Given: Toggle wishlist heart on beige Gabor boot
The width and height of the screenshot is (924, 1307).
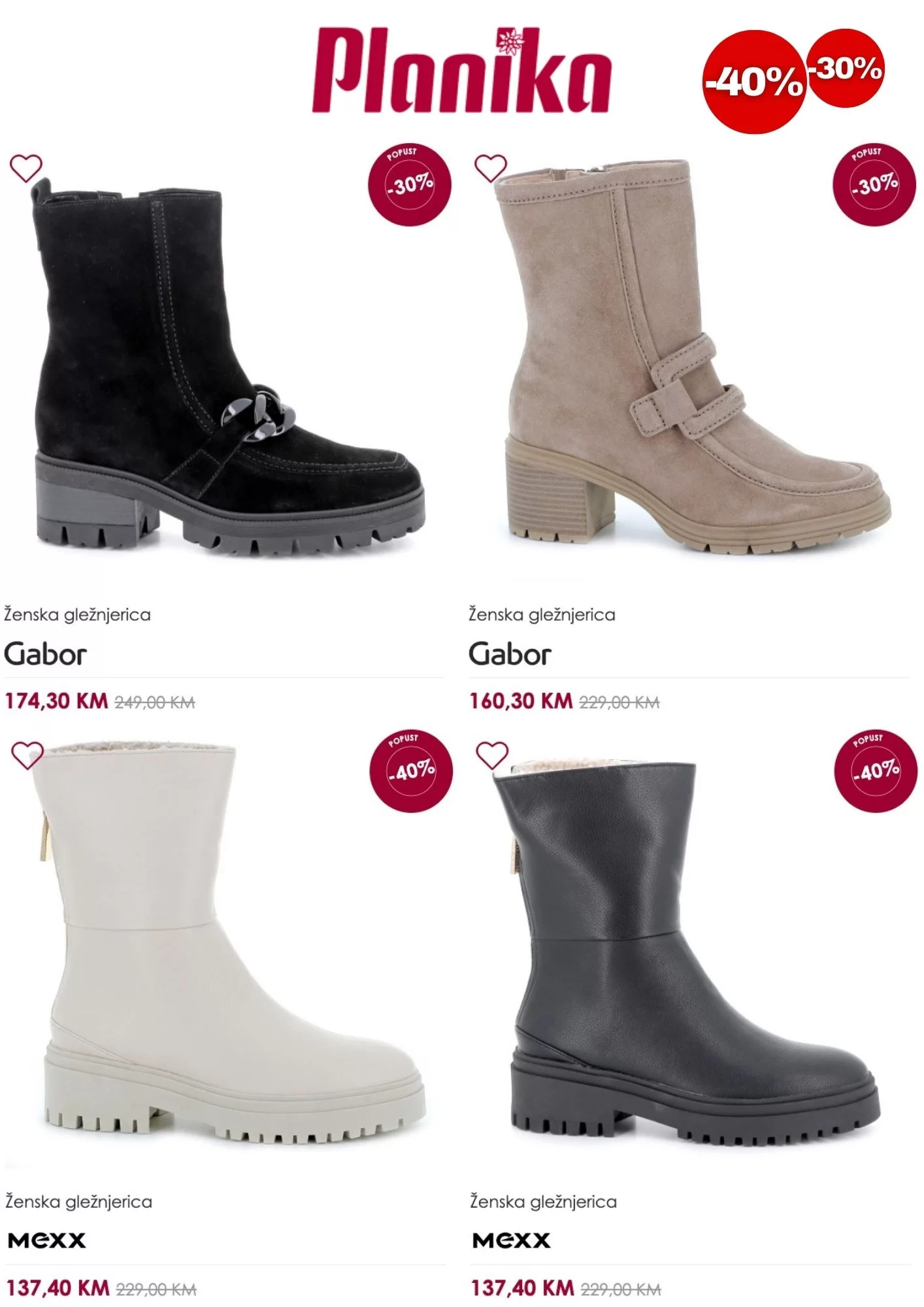Looking at the screenshot, I should [x=490, y=169].
